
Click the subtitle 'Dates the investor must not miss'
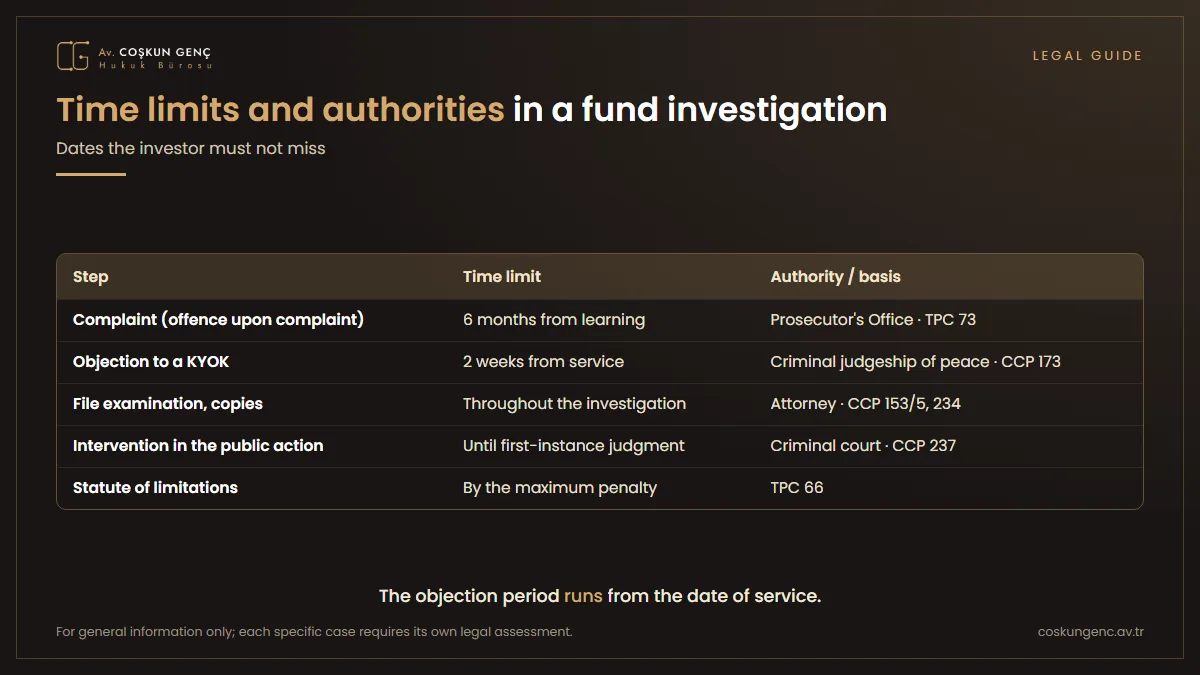191,148
